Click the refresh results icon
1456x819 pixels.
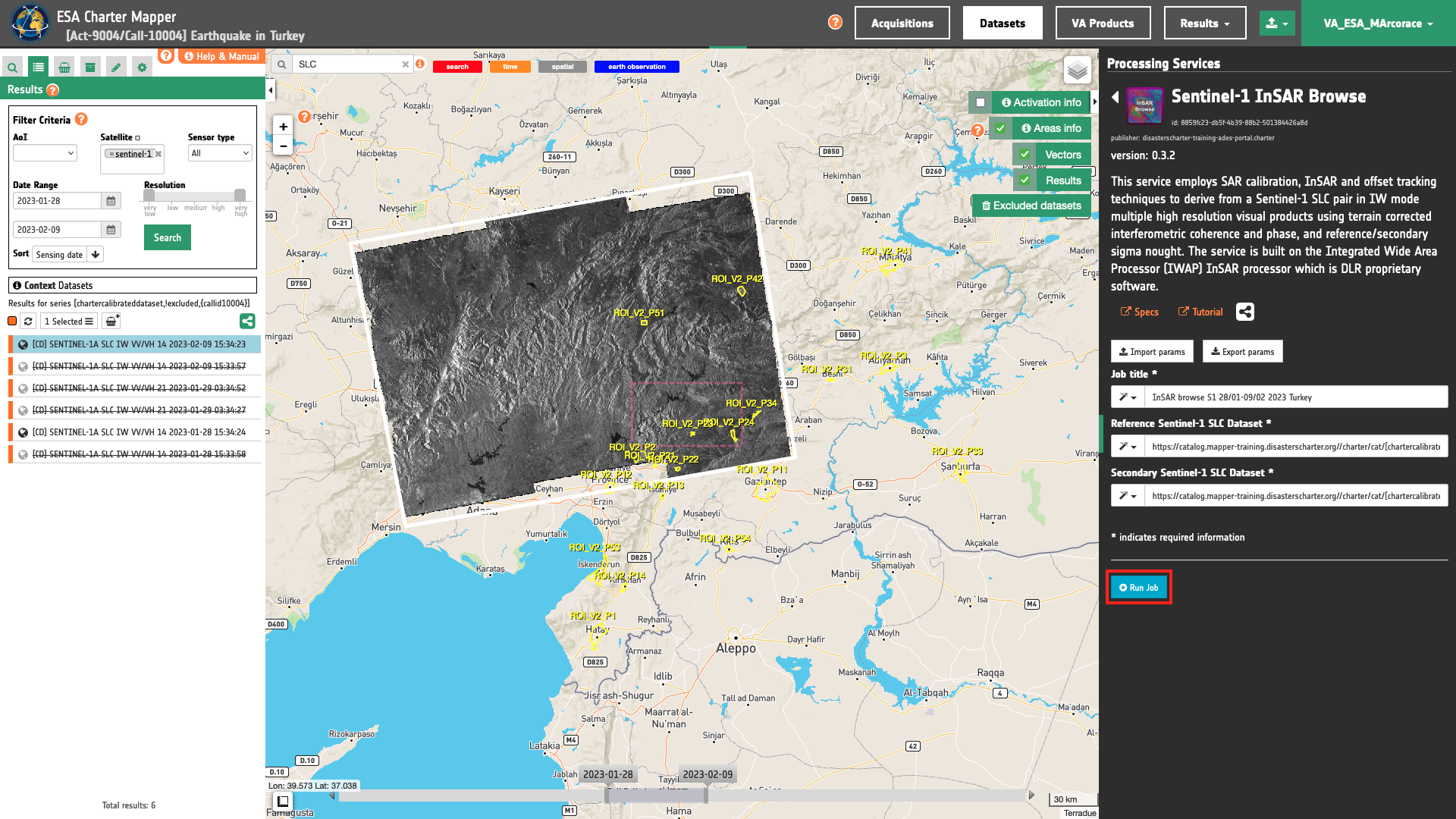(x=28, y=322)
